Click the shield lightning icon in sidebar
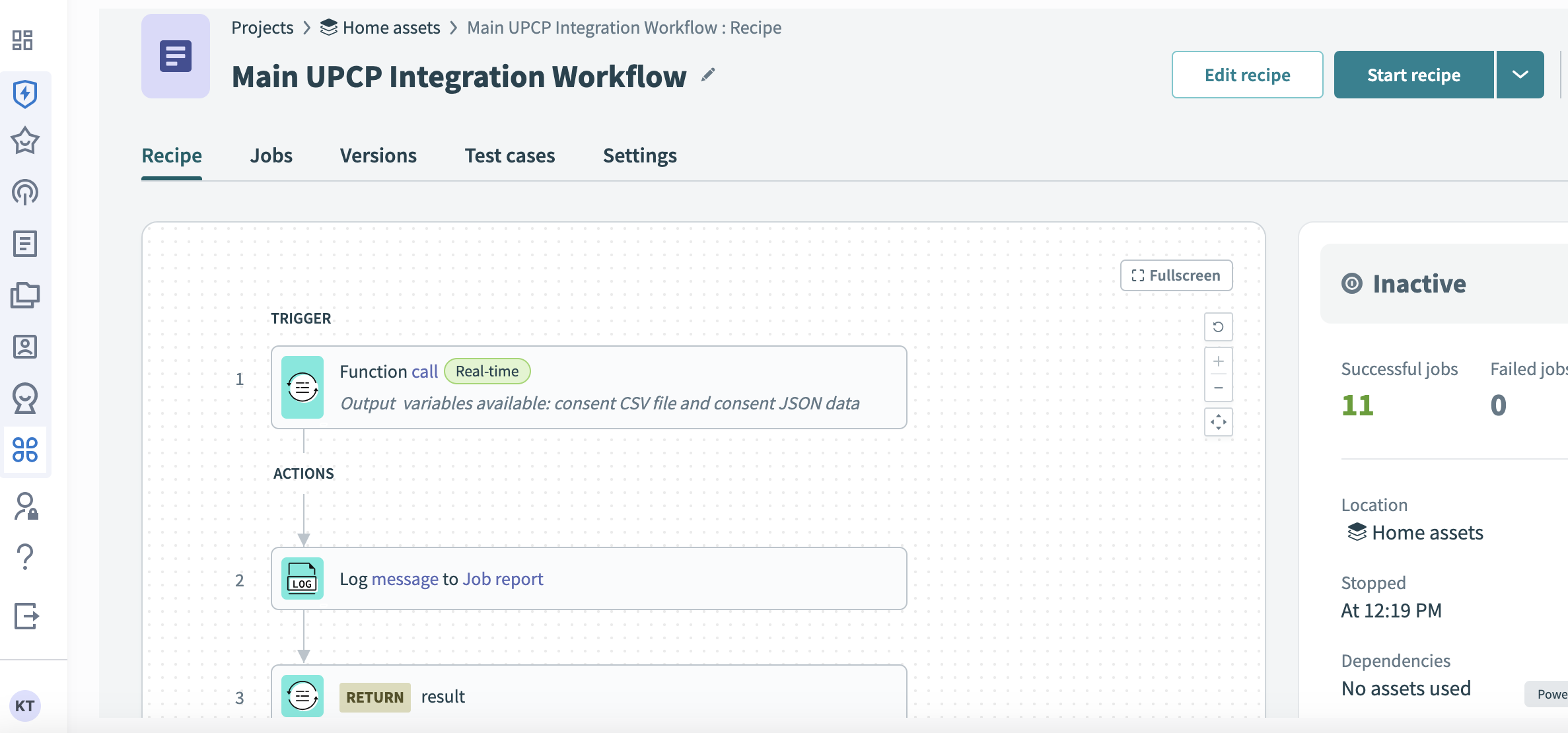 click(x=25, y=94)
